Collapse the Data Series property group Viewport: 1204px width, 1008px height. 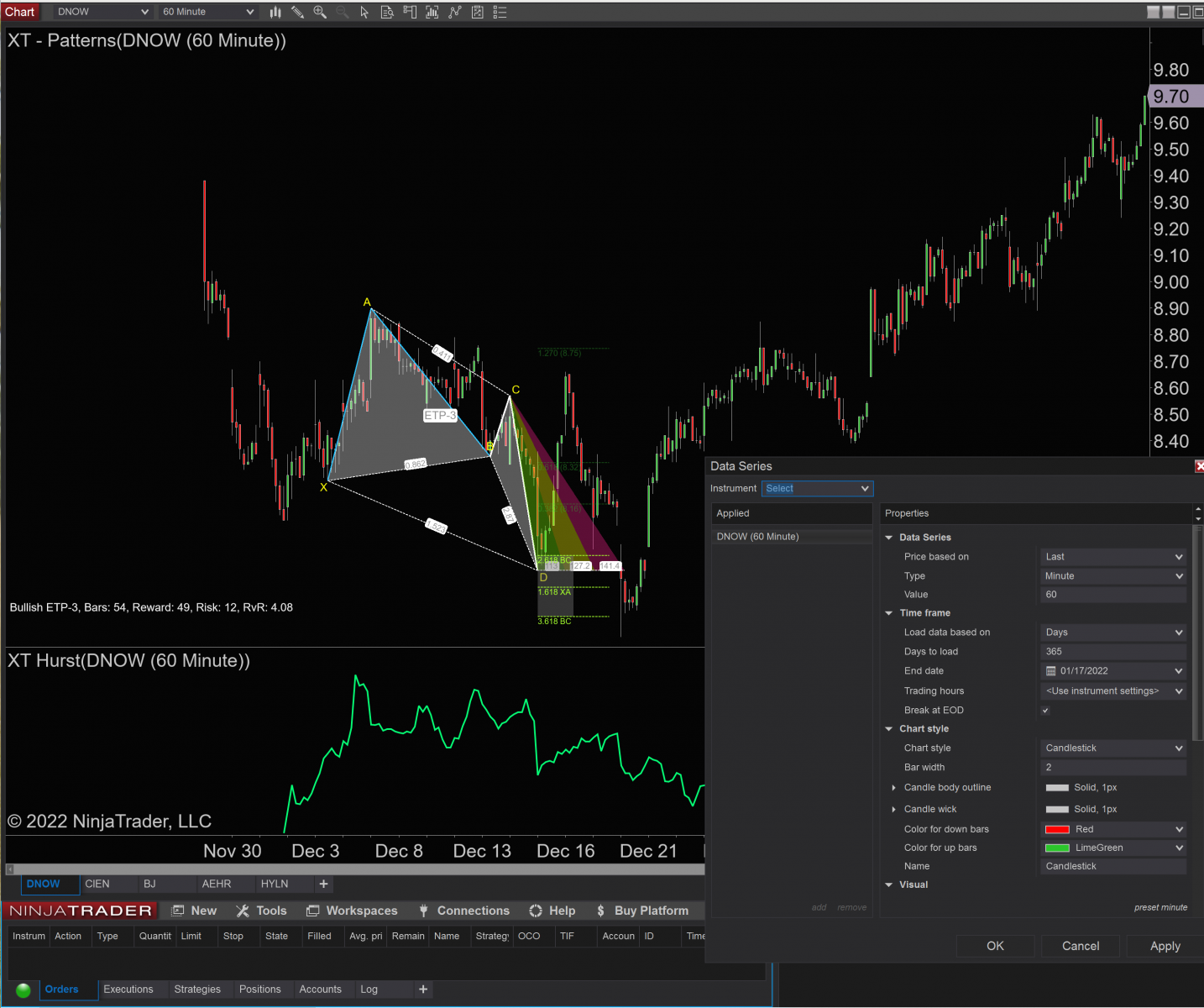point(889,538)
